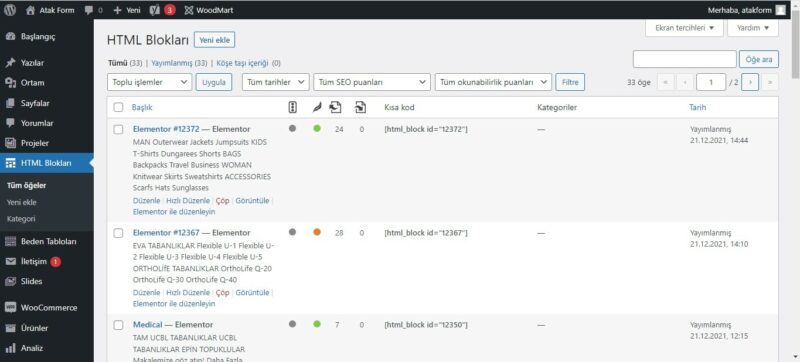Viewport: 800px width, 362px height.
Task: Click Hızlı Düzenle under Elementor #12367
Action: [188, 293]
